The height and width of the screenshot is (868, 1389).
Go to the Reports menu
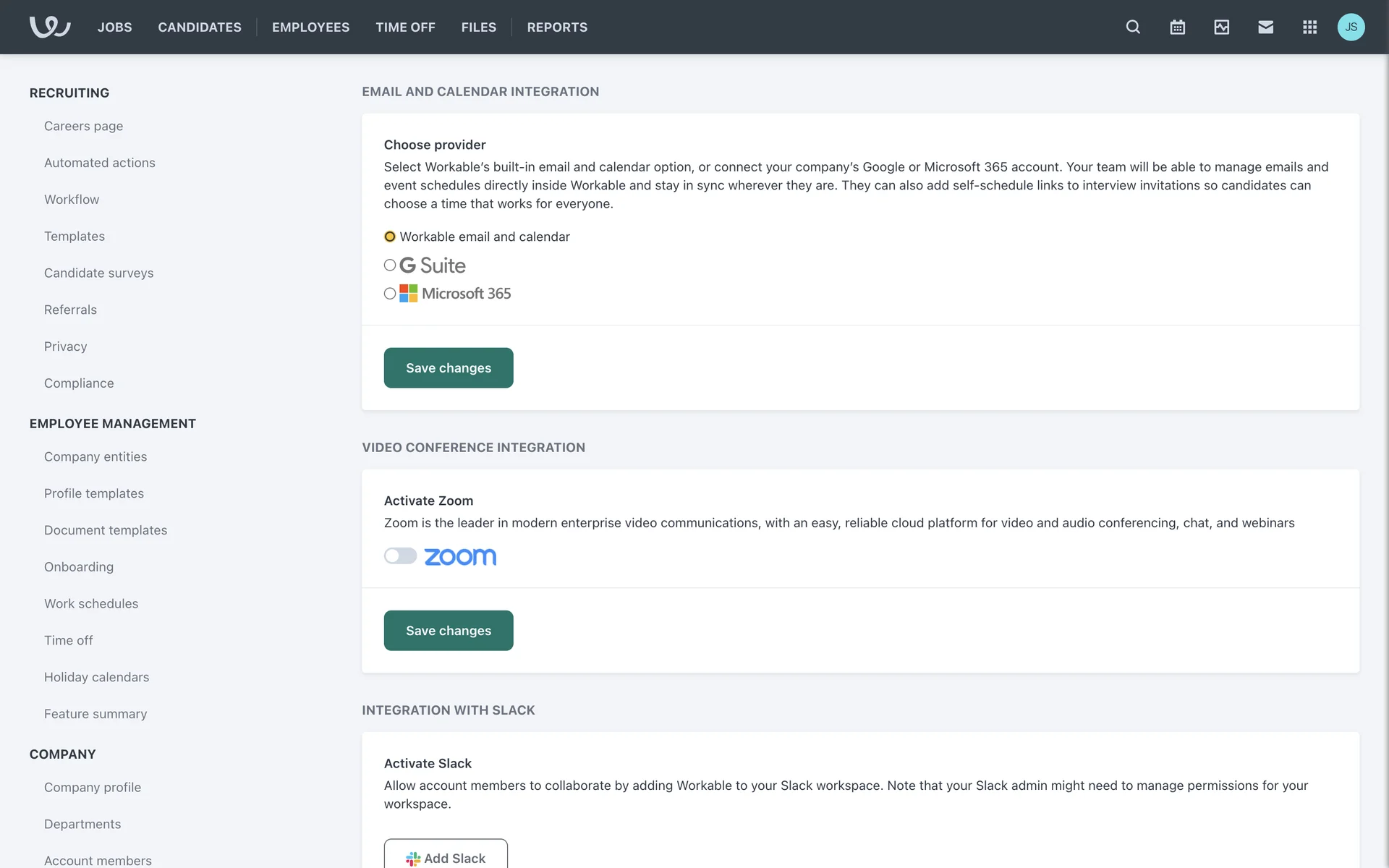pyautogui.click(x=557, y=27)
